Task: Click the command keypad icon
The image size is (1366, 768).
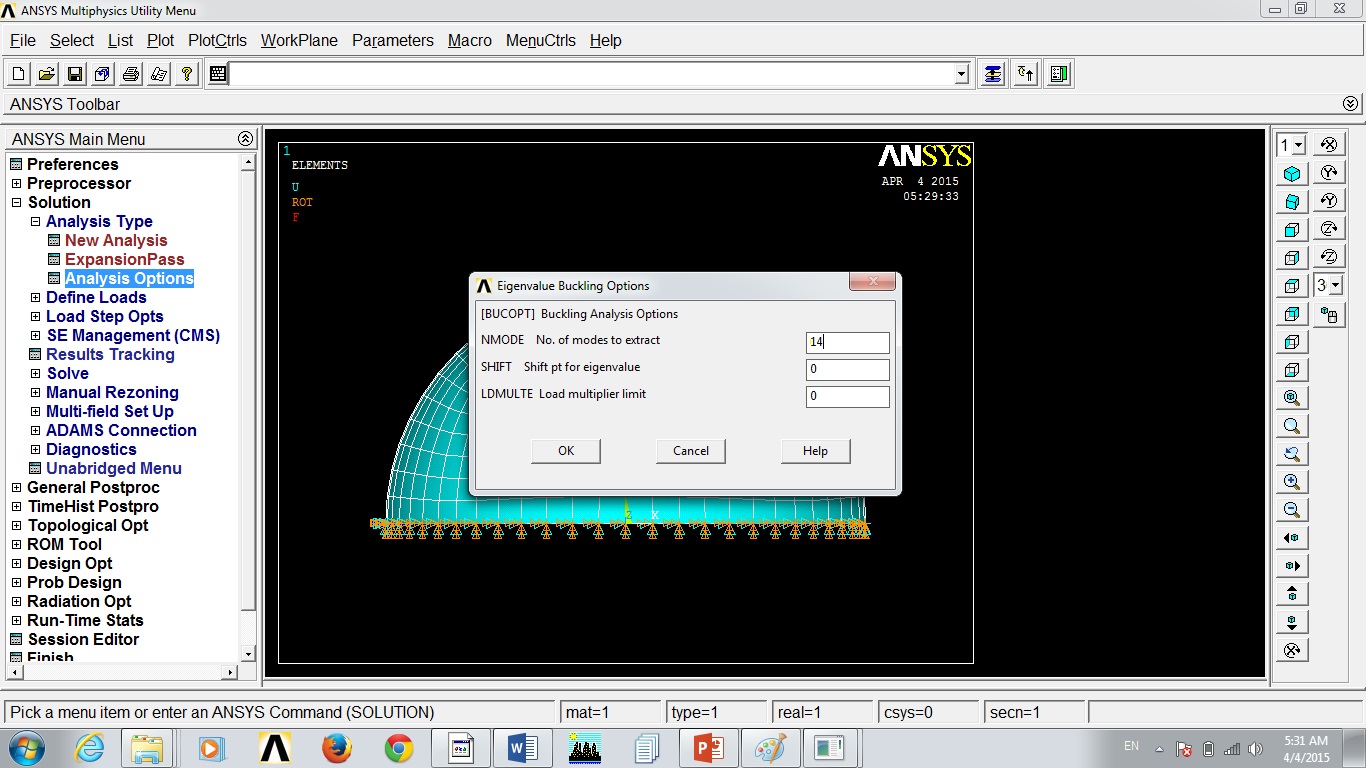Action: [219, 74]
